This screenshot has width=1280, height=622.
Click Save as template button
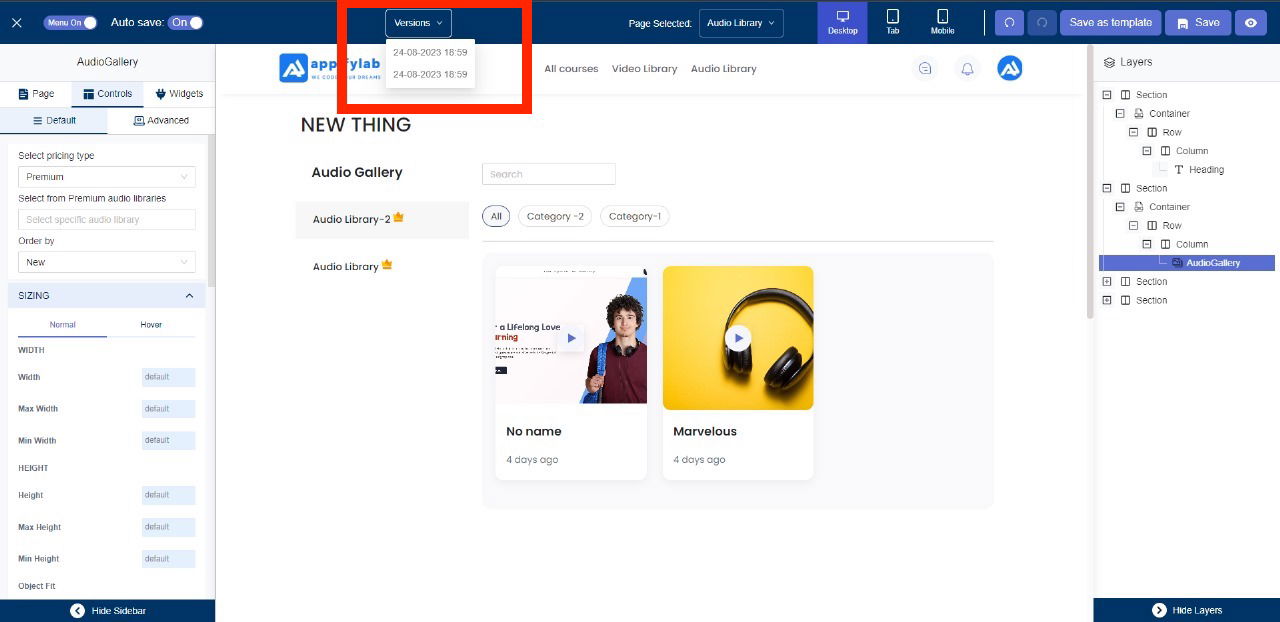(1110, 23)
